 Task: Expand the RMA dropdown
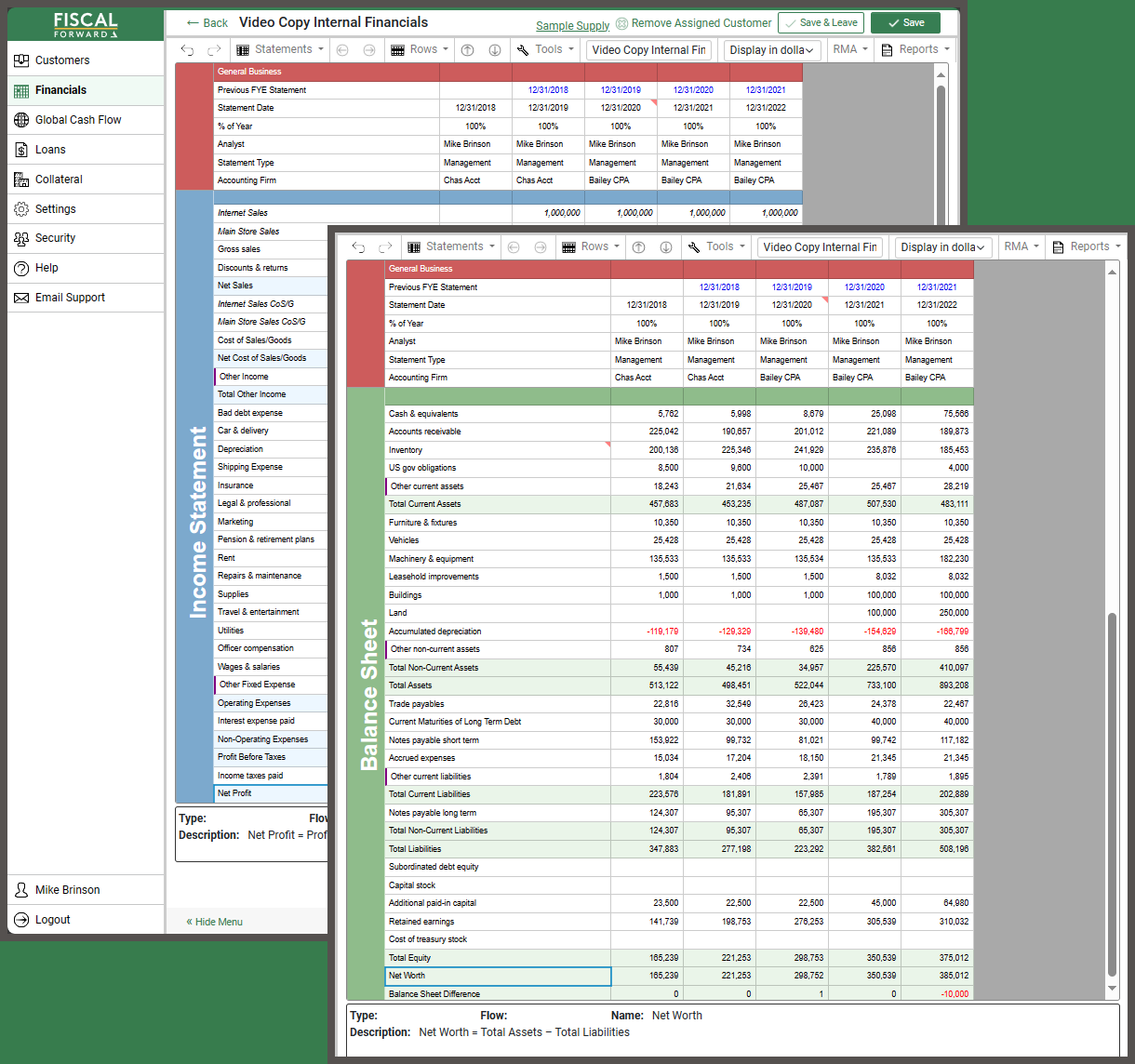point(1021,246)
